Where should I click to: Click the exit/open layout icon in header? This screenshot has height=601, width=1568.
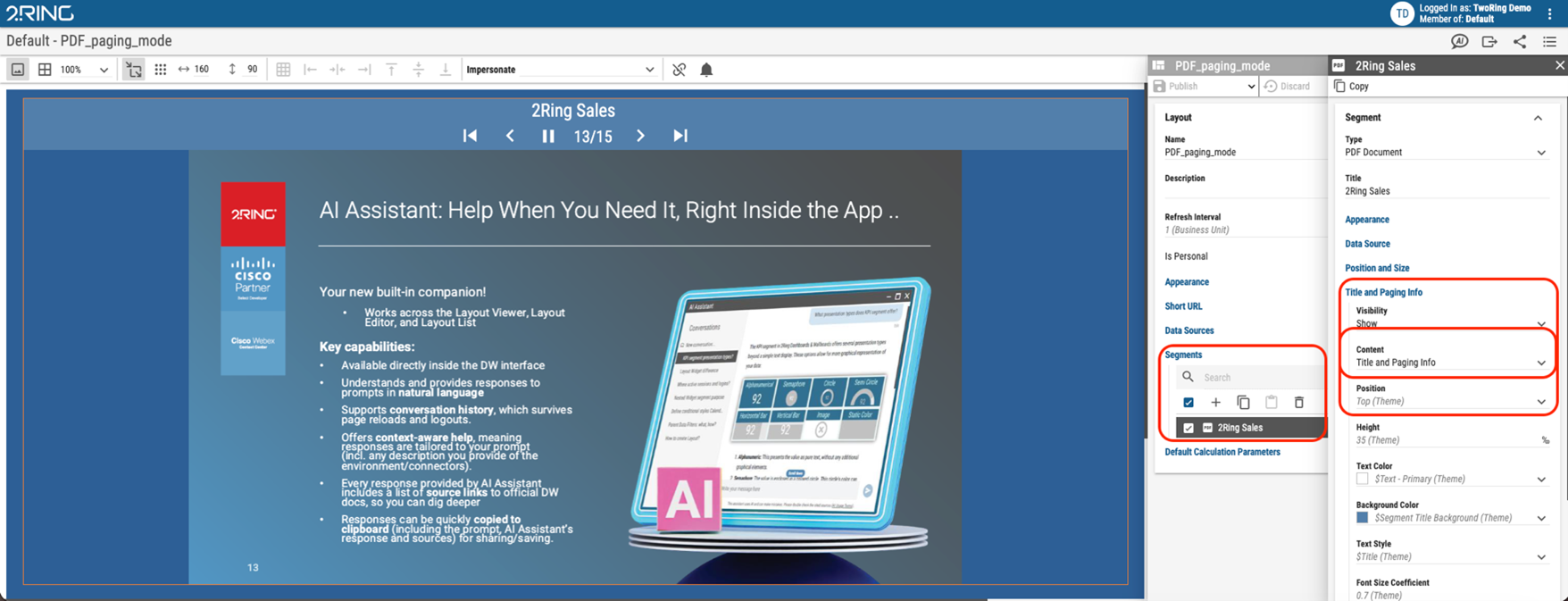pyautogui.click(x=1489, y=41)
